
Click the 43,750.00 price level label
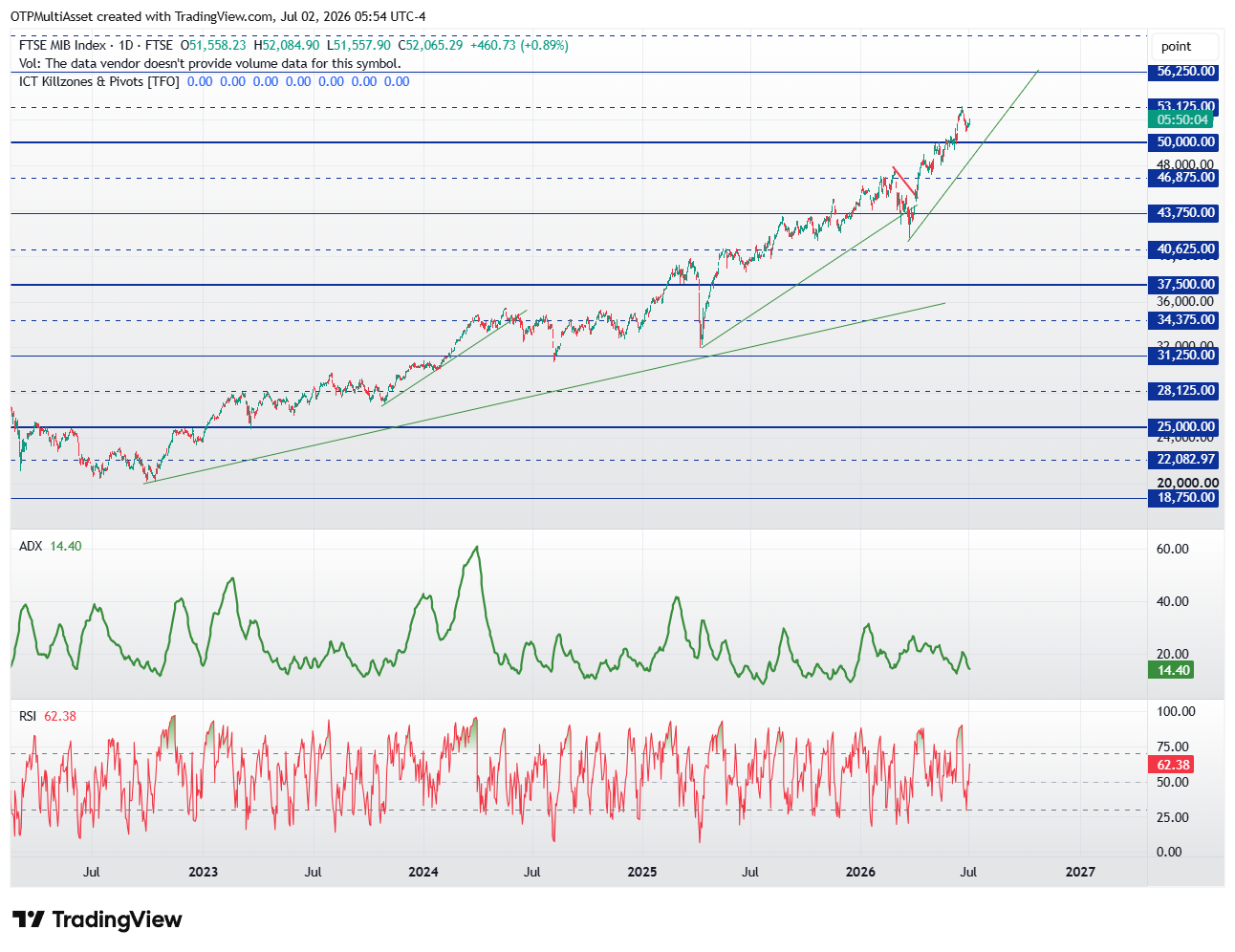pyautogui.click(x=1185, y=213)
